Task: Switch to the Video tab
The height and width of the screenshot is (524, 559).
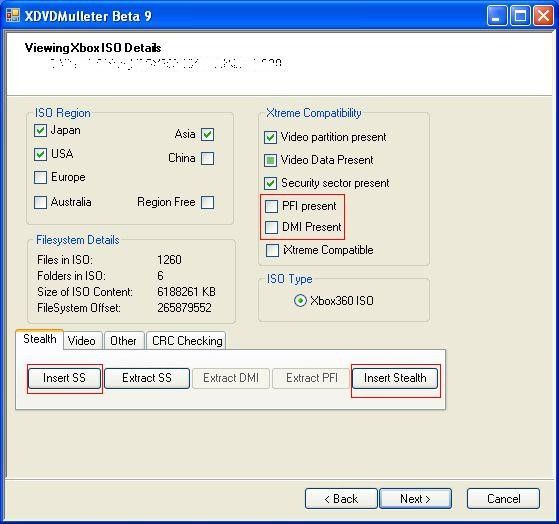Action: (82, 341)
